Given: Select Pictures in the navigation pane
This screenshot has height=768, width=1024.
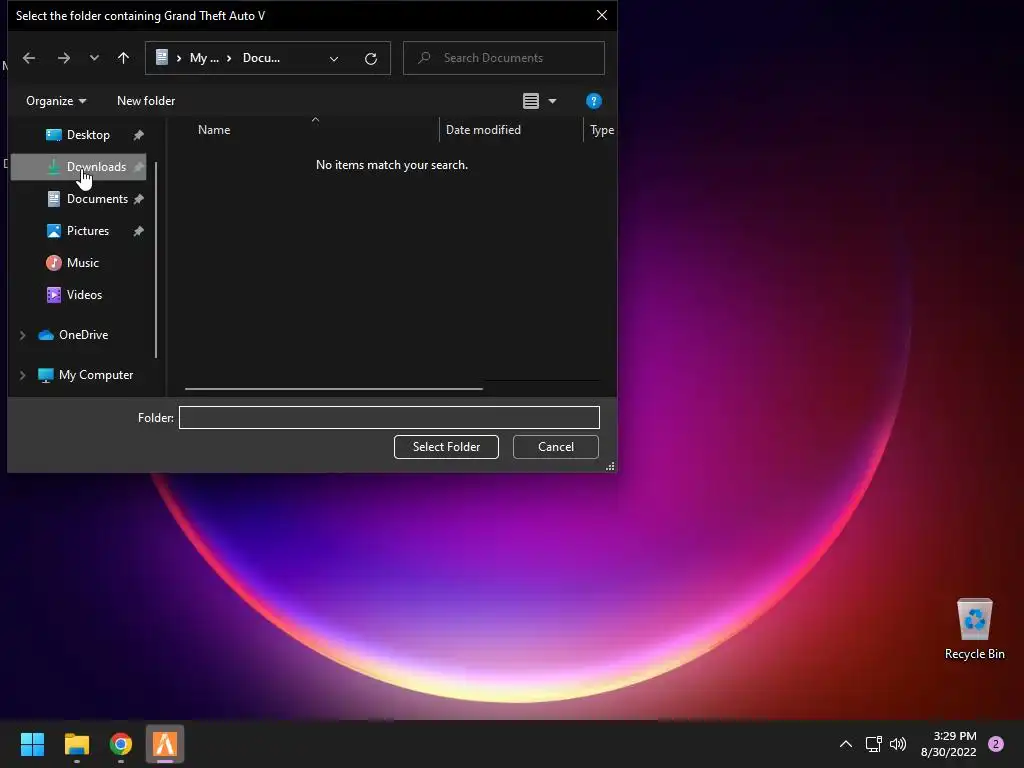Looking at the screenshot, I should [x=79, y=231].
